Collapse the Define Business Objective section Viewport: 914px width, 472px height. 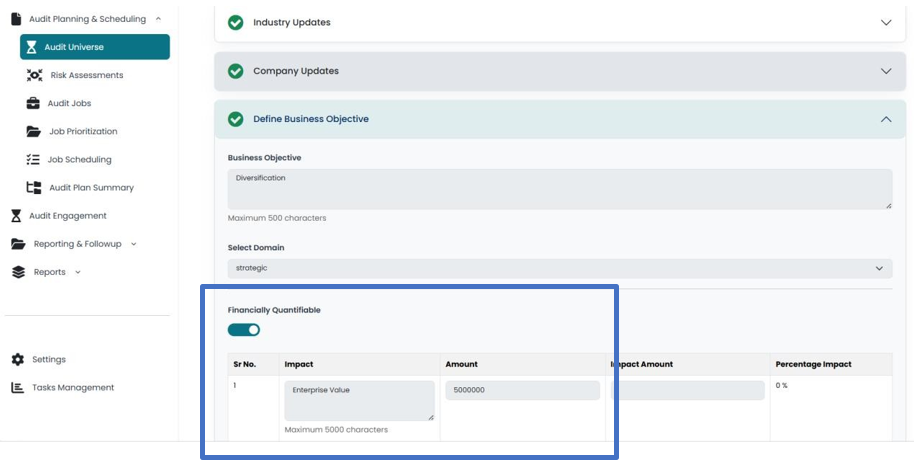[885, 119]
